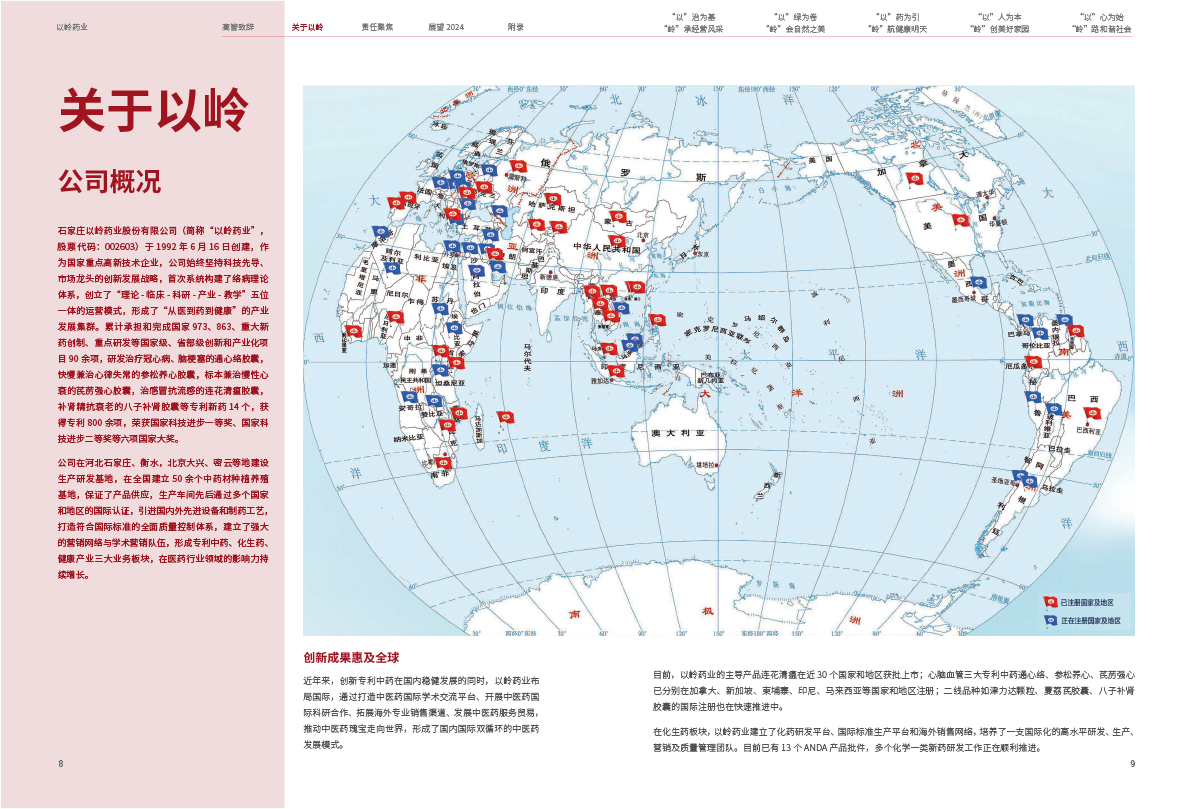
Task: Click the red flag on the United States
Action: (962, 220)
